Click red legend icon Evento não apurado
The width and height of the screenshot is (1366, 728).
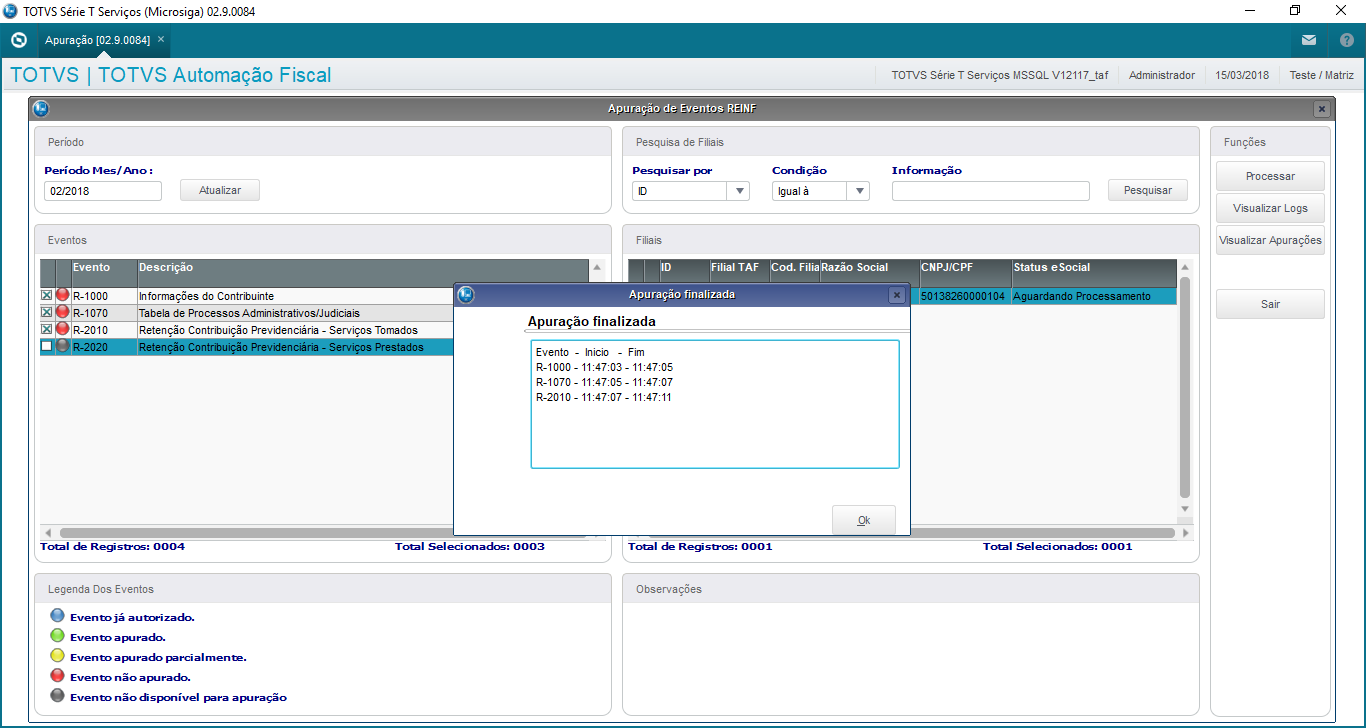[57, 676]
